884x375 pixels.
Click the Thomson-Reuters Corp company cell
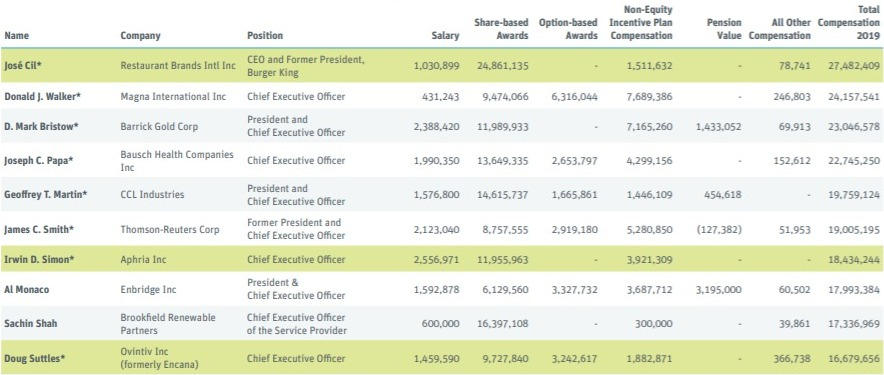pos(170,230)
